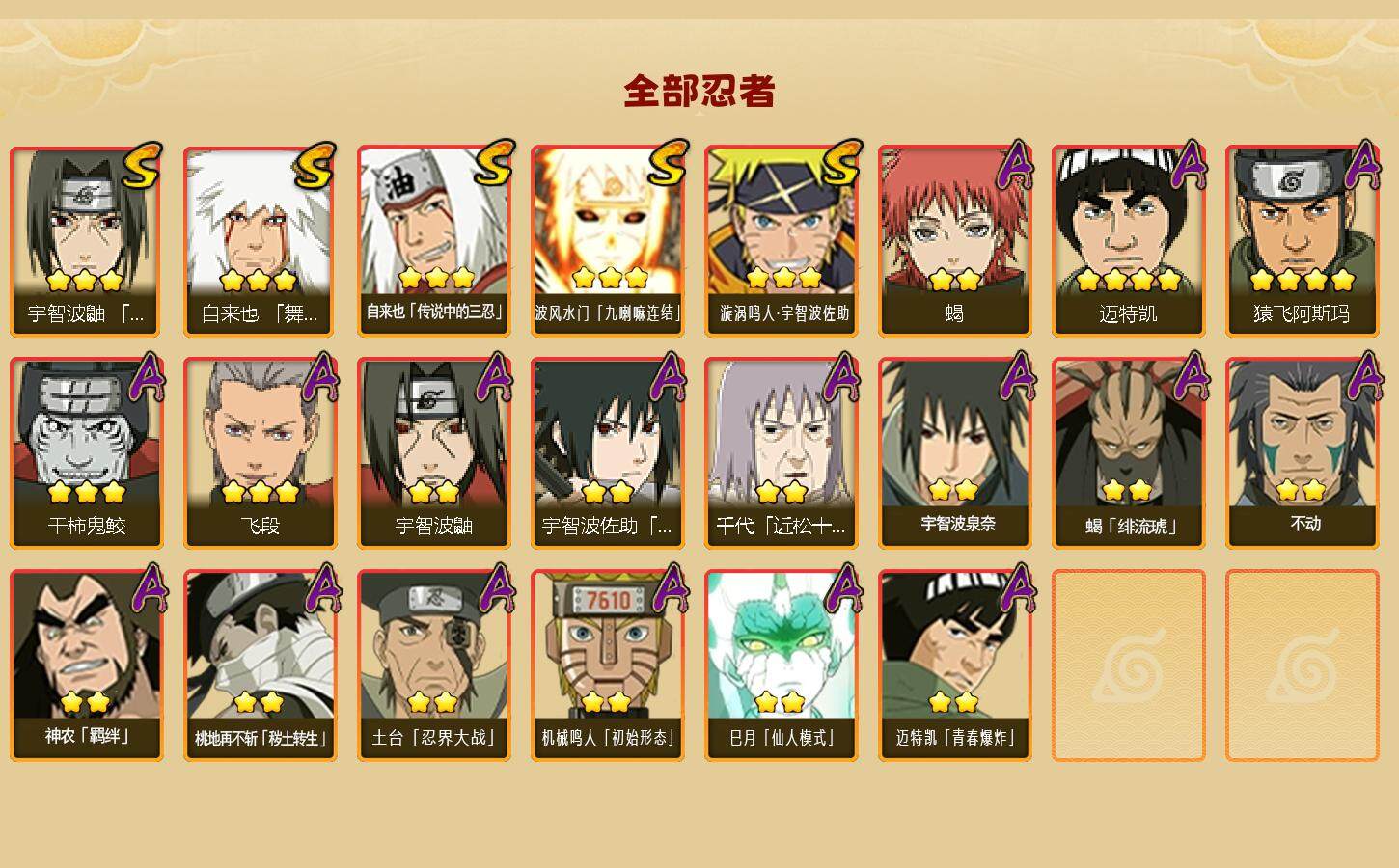1399x868 pixels.
Task: Choose the 不动 ninja card
Action: click(x=1302, y=453)
